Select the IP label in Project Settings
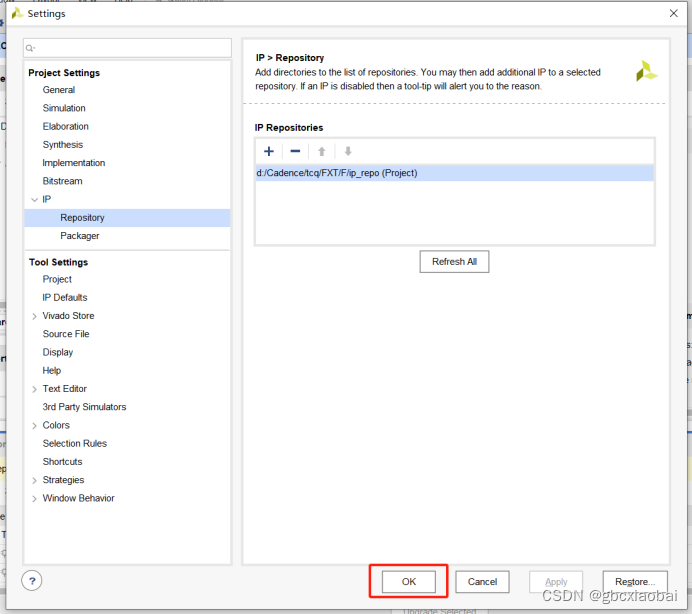 46,200
